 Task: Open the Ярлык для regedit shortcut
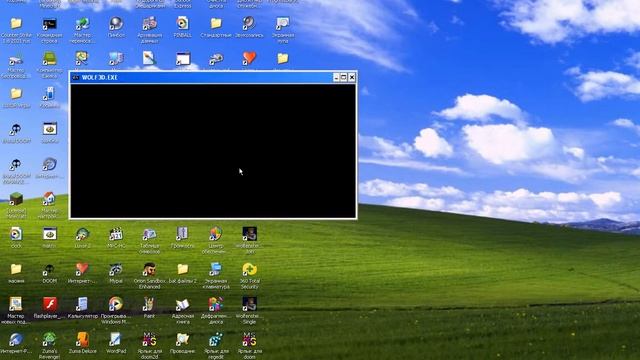click(216, 339)
